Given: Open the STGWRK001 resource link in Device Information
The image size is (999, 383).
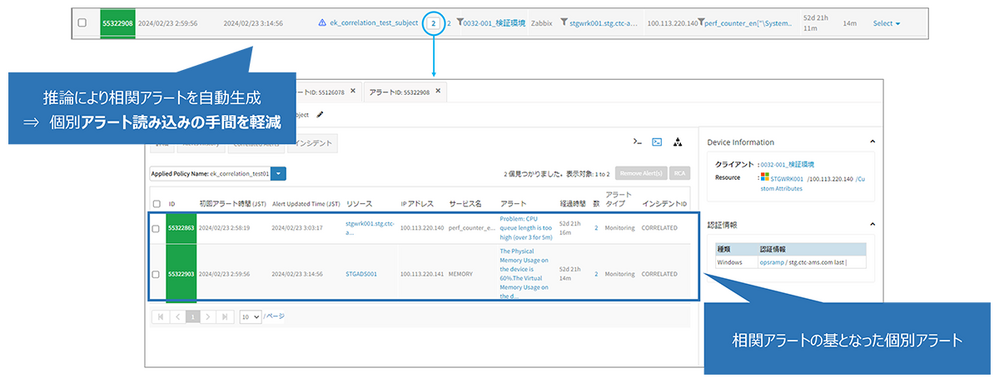Looking at the screenshot, I should tap(787, 179).
